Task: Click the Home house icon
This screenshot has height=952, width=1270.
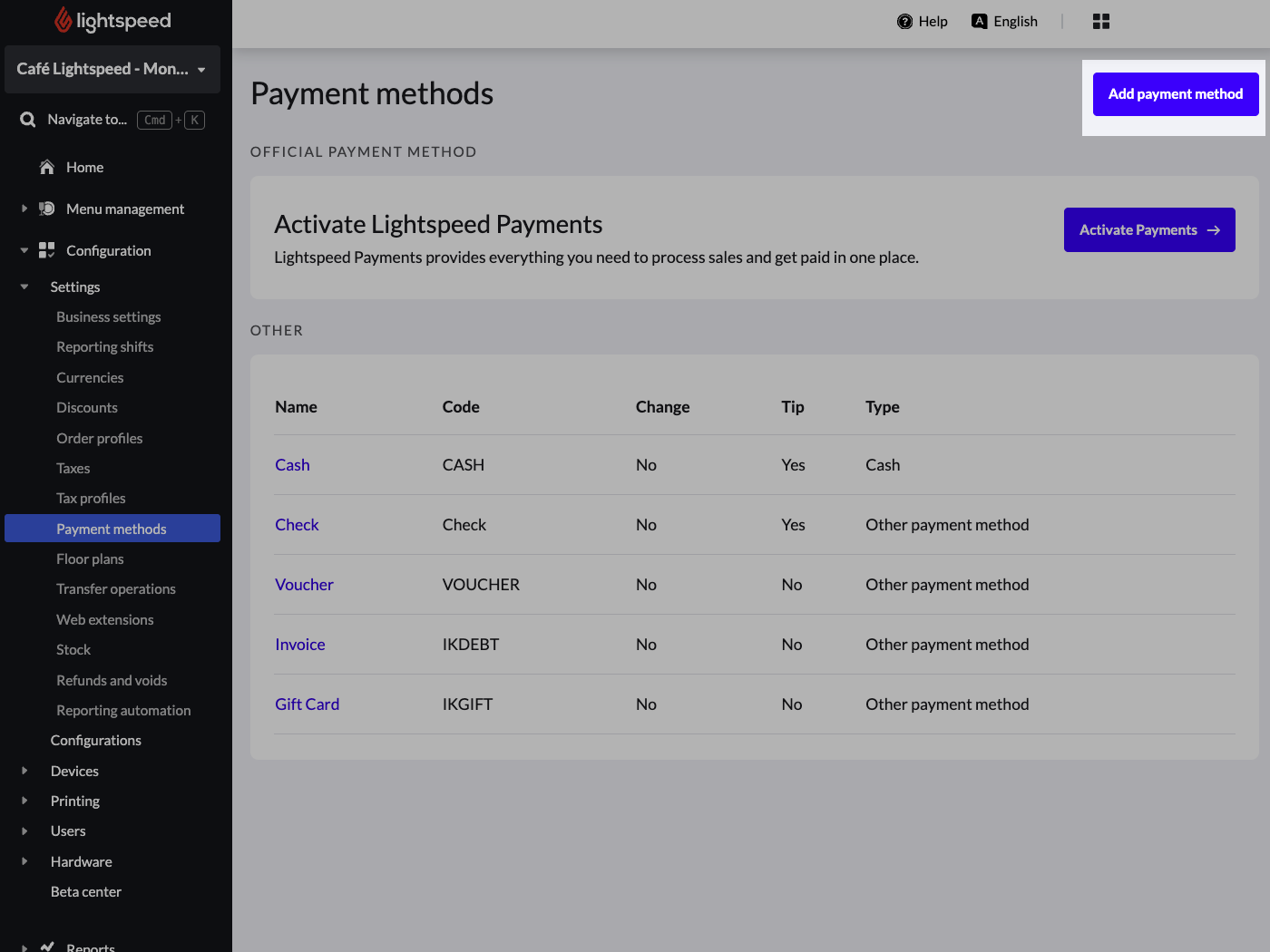Action: point(47,168)
